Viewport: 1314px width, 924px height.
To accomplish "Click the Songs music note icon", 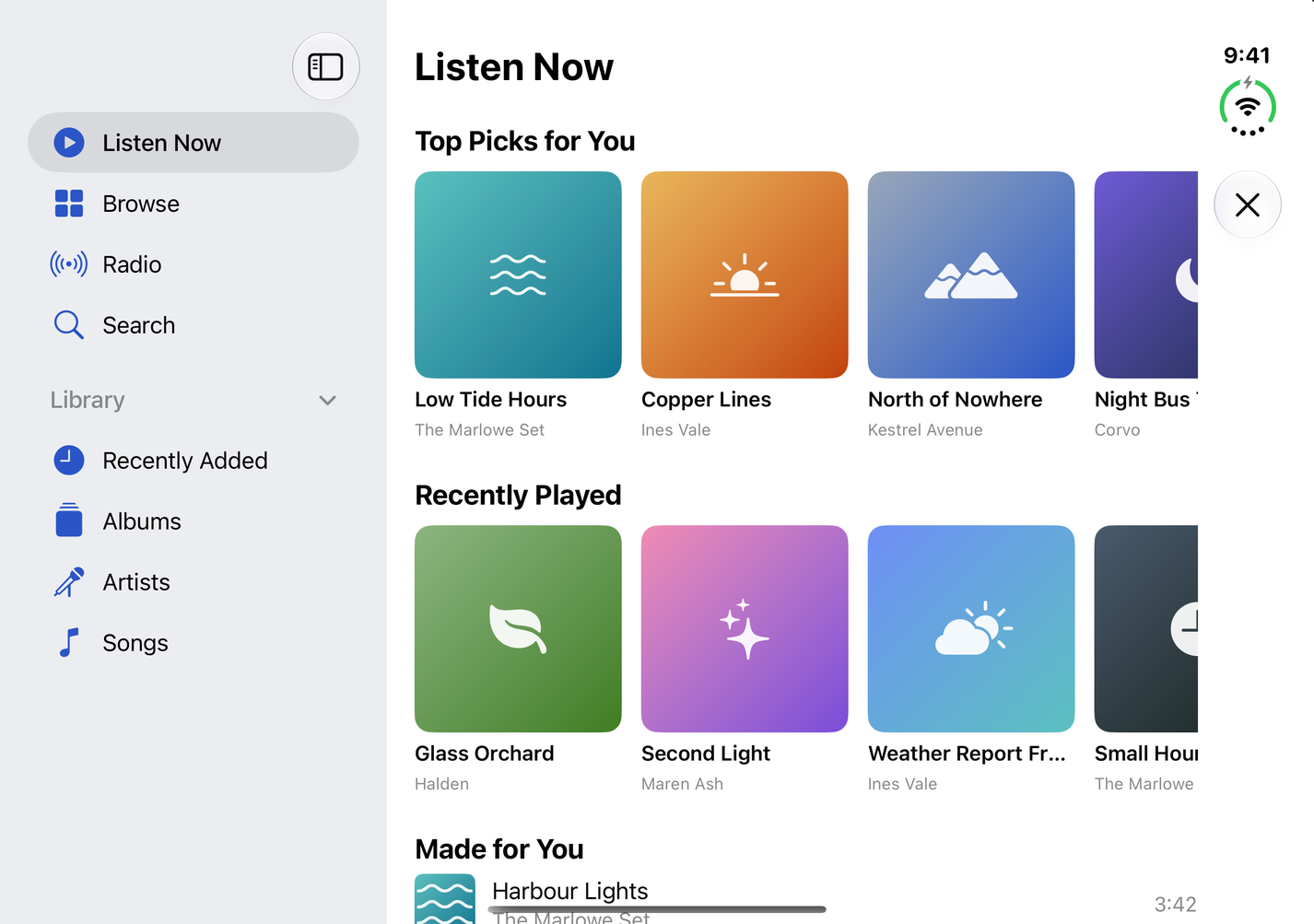I will (69, 643).
